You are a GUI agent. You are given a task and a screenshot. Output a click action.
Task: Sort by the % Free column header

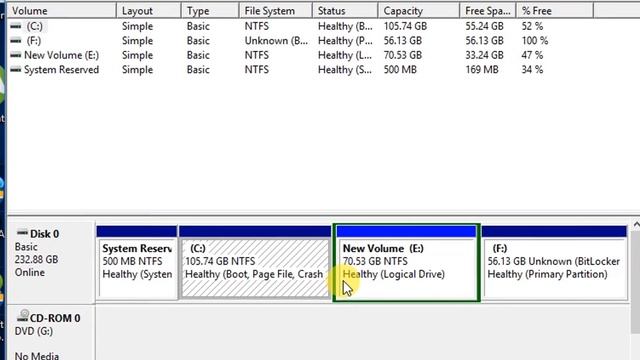point(555,11)
